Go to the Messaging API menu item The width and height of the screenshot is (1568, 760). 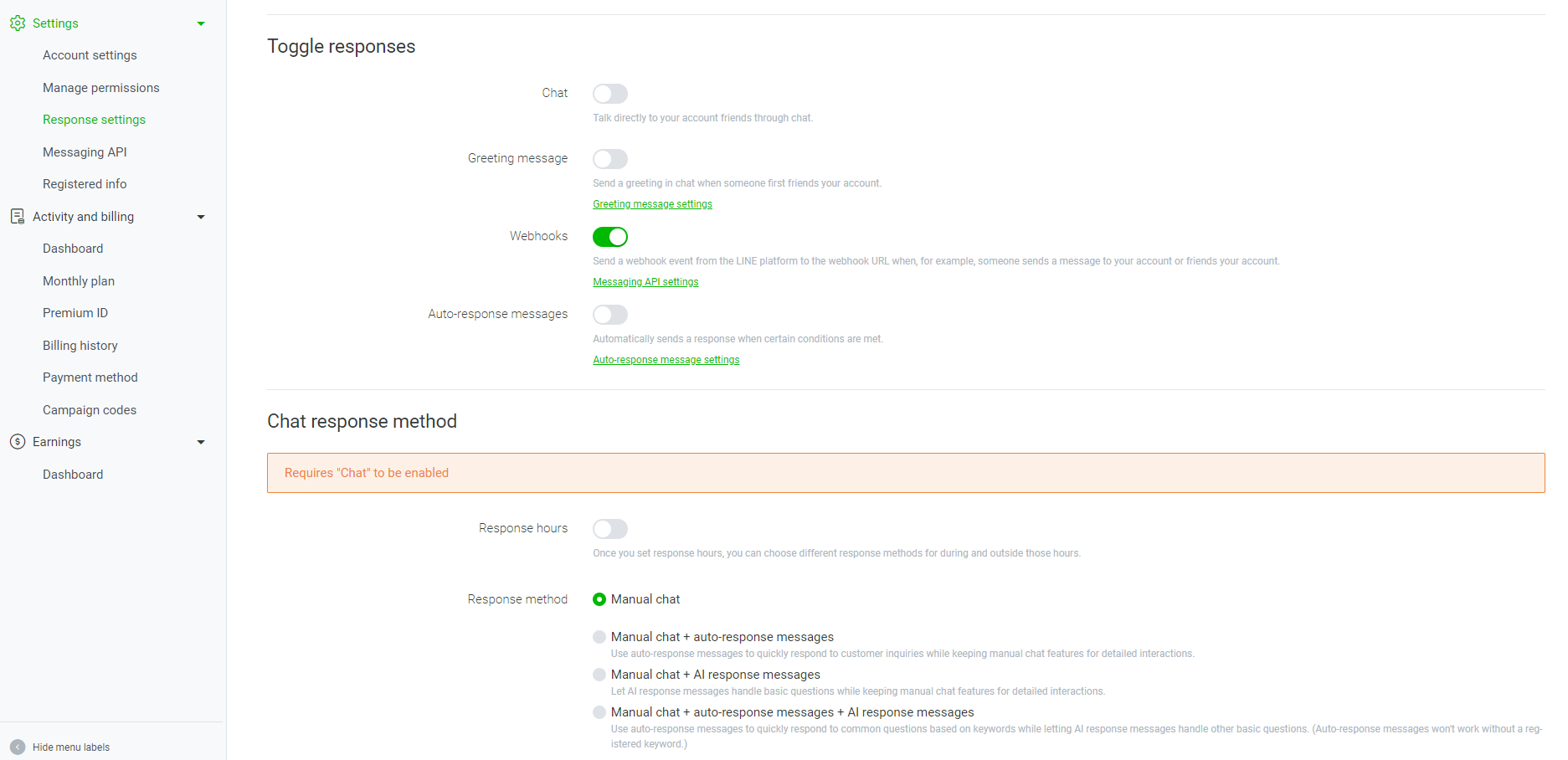click(85, 152)
